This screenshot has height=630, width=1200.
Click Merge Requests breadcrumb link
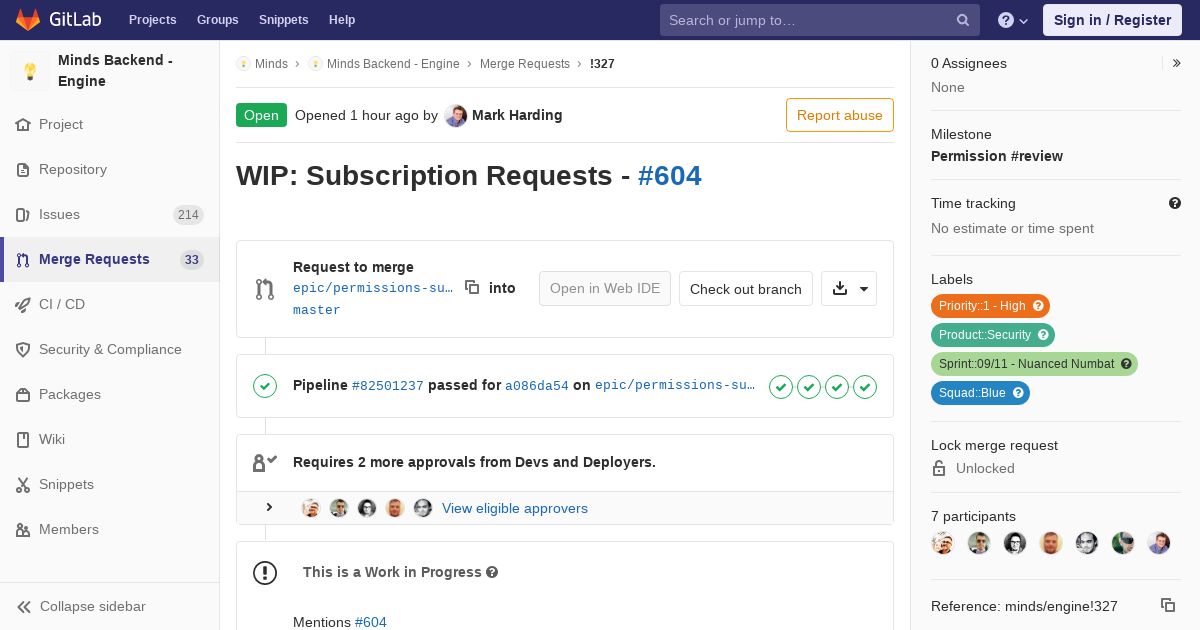coord(525,63)
